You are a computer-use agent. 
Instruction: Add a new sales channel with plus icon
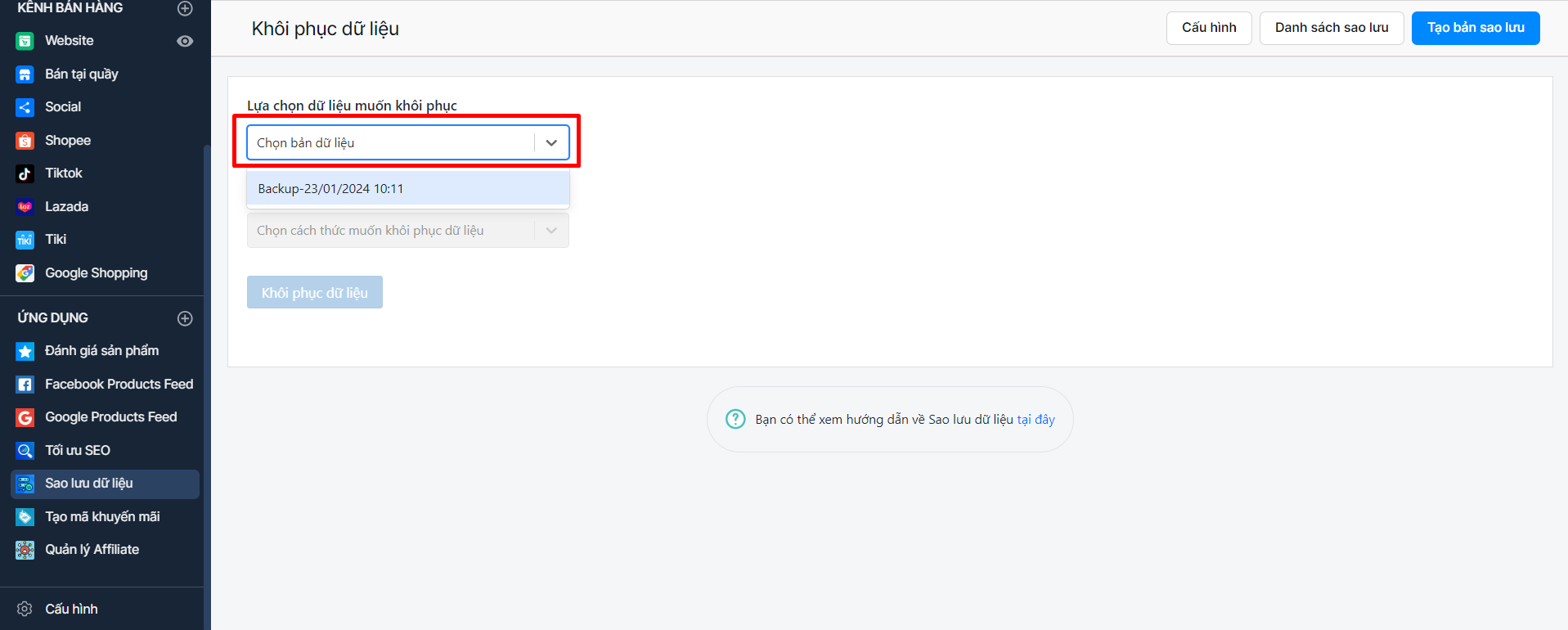(185, 8)
